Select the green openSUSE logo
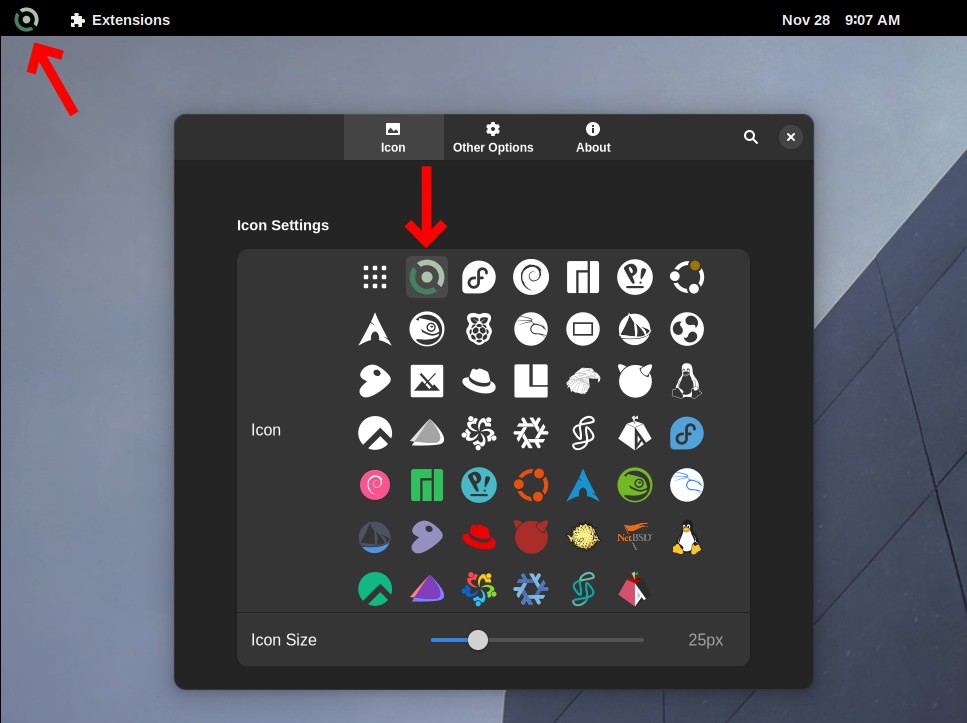Image resolution: width=967 pixels, height=723 pixels. [x=635, y=485]
